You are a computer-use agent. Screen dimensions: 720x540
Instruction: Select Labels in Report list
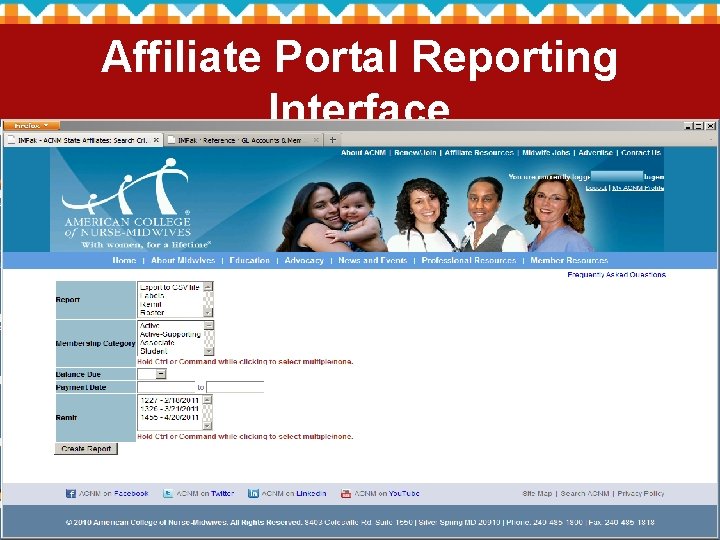[169, 296]
